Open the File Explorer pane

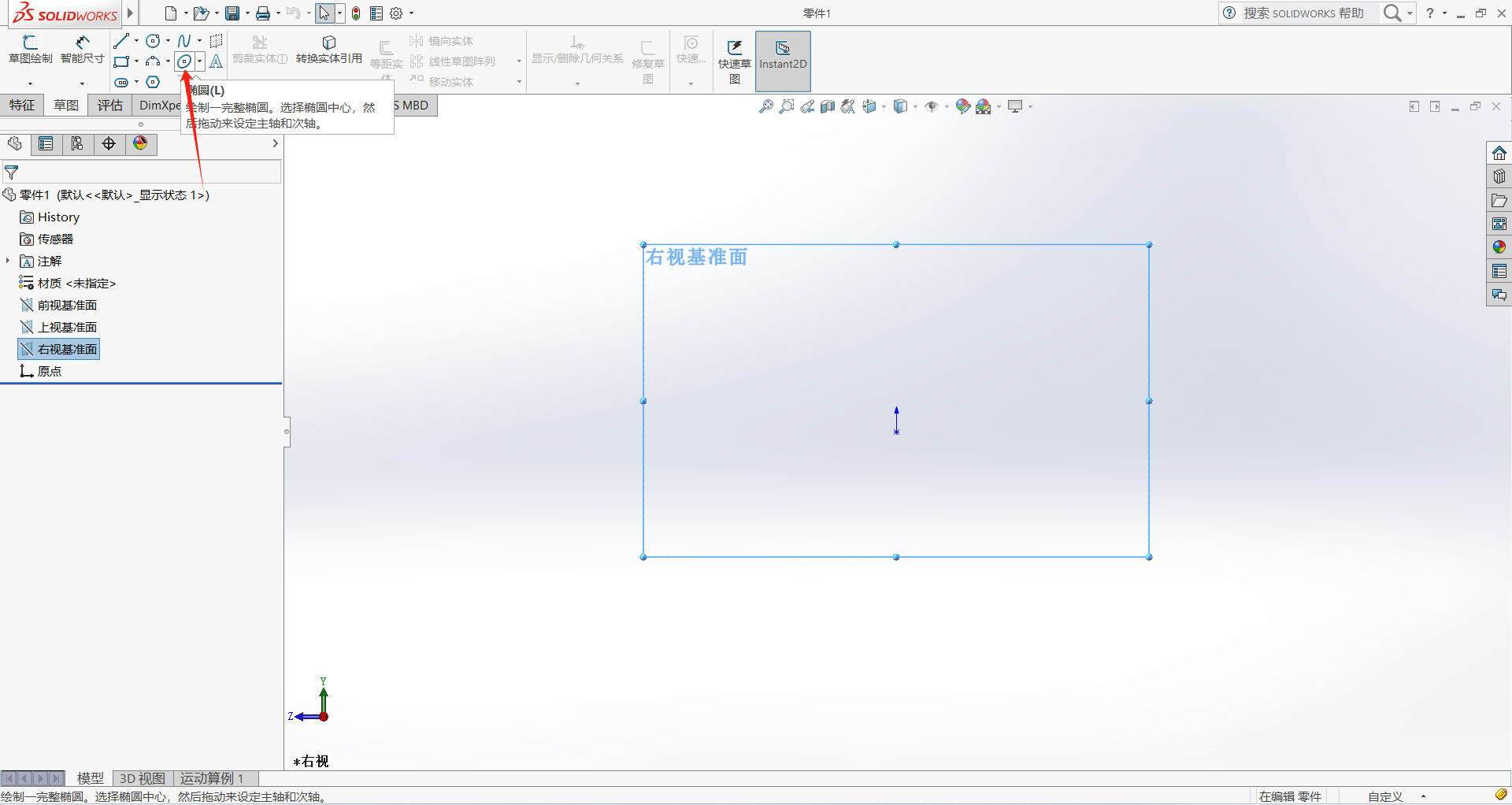point(1499,200)
